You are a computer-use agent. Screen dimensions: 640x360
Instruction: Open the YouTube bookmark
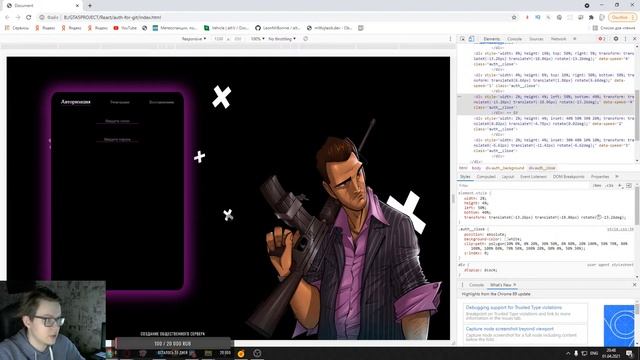coord(125,28)
